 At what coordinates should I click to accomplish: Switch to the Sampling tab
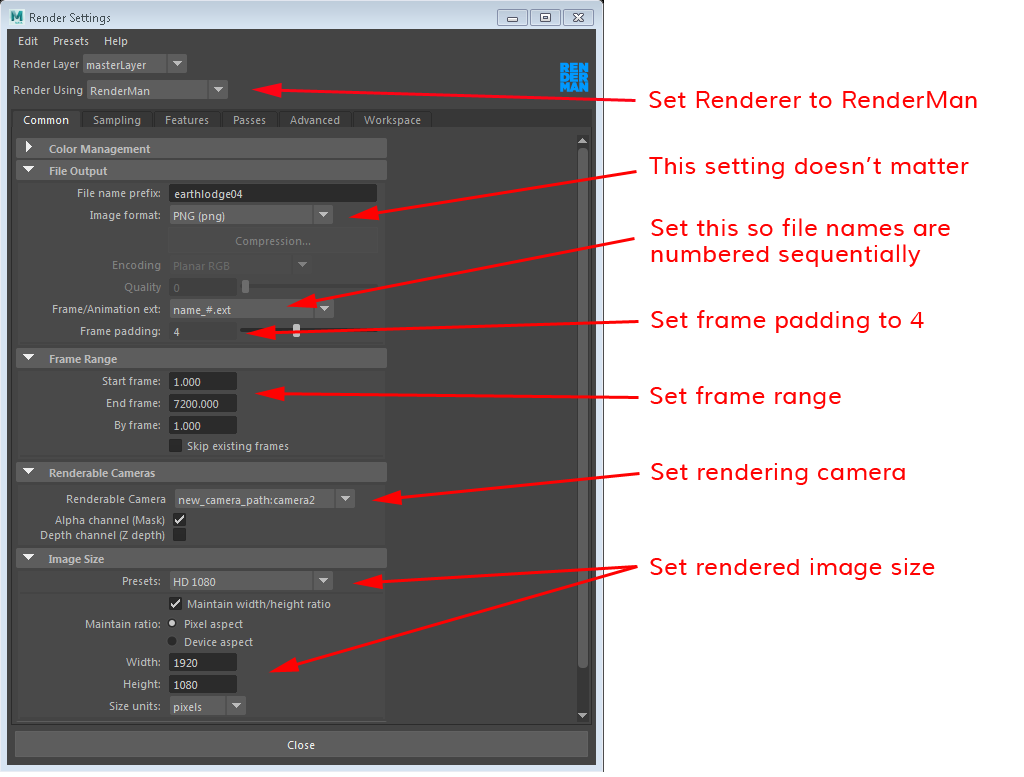point(117,120)
